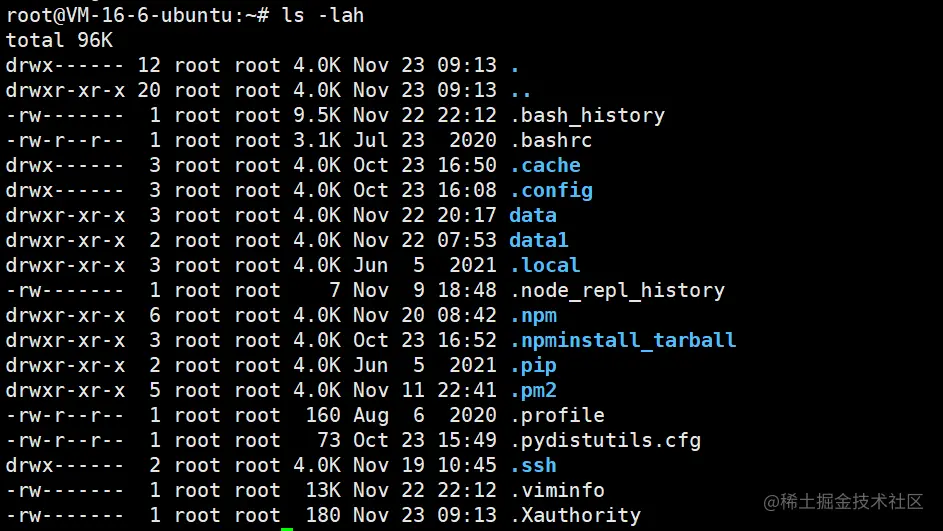This screenshot has width=943, height=531.
Task: Click the data1 directory name
Action: [x=539, y=241]
